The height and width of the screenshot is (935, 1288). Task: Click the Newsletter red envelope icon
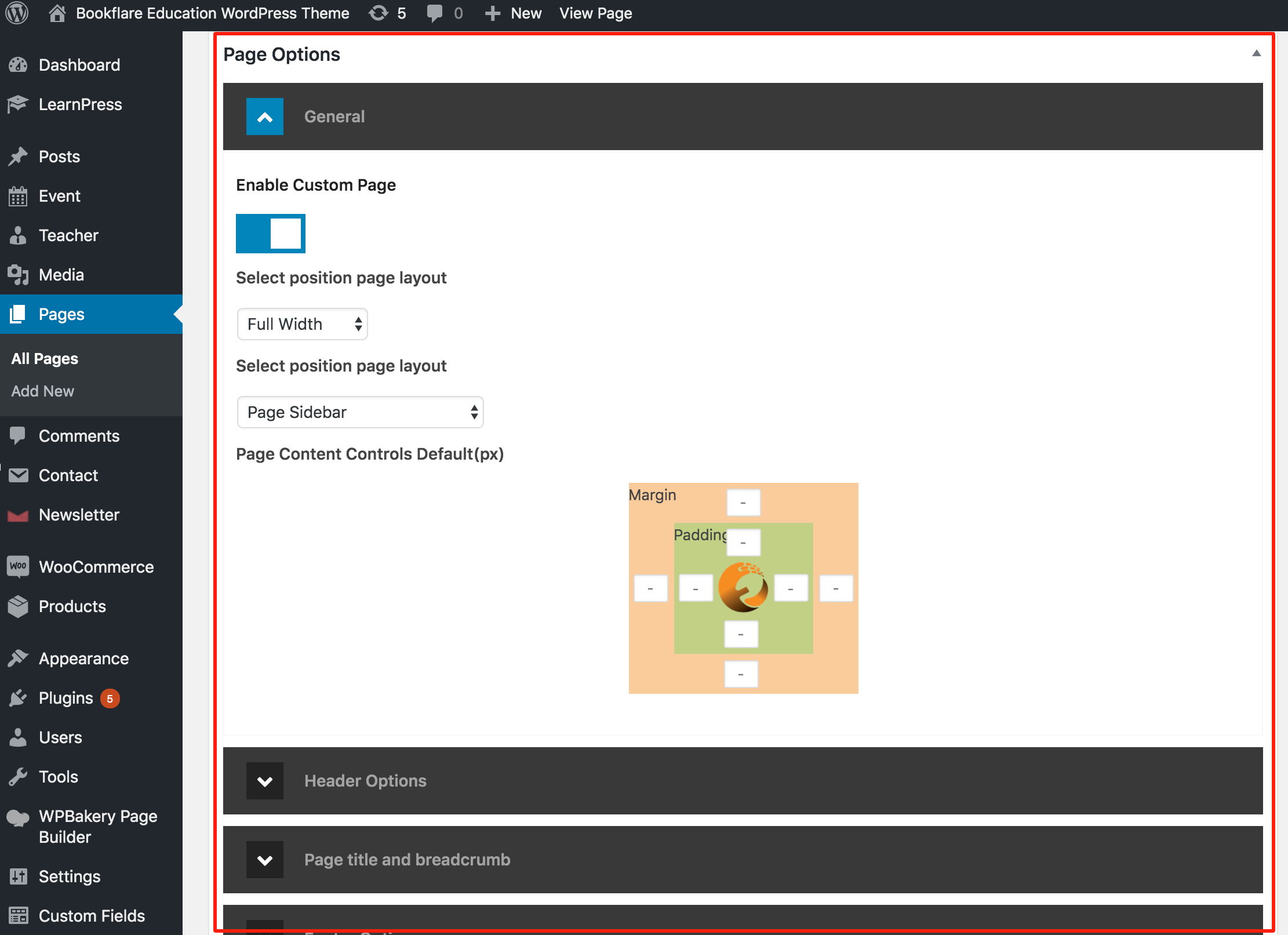pos(18,515)
